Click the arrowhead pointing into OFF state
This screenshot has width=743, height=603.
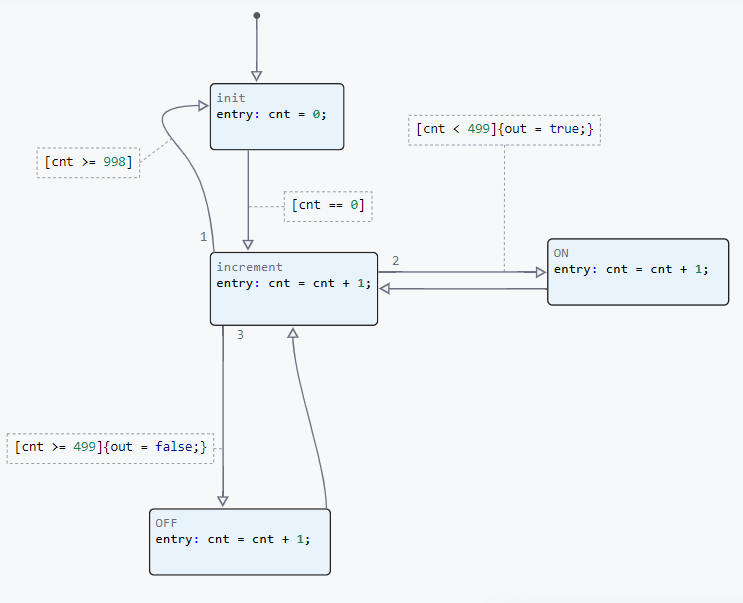click(x=223, y=501)
